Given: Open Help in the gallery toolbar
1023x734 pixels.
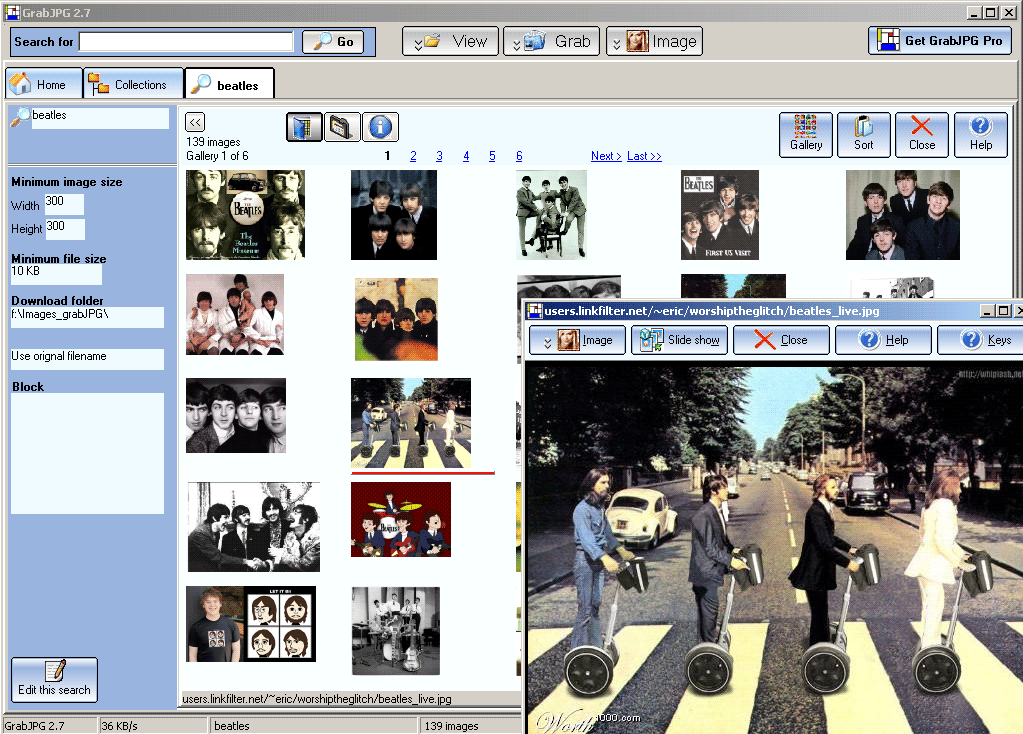Looking at the screenshot, I should tap(980, 135).
